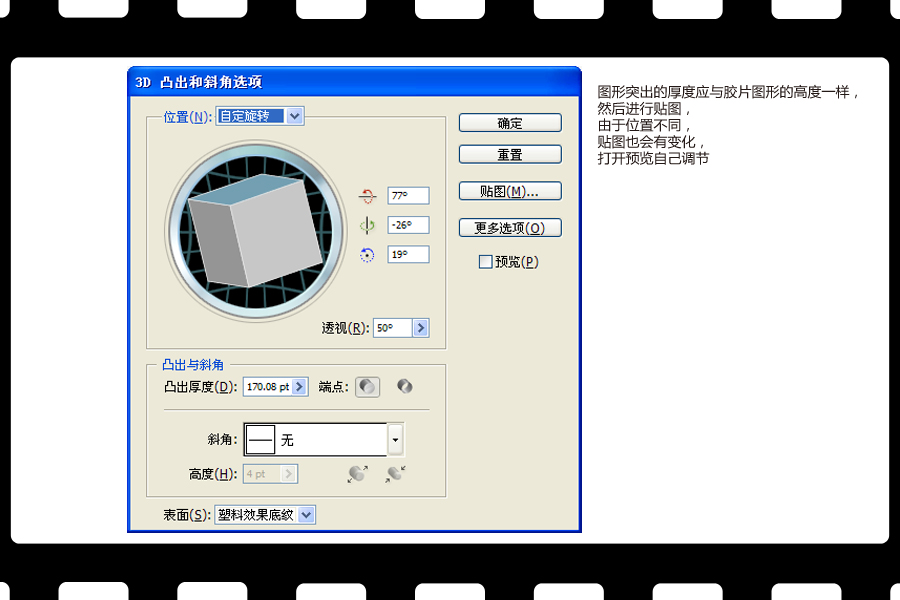Toggle the hollow cap endpoint option
The image size is (900, 600).
point(405,386)
